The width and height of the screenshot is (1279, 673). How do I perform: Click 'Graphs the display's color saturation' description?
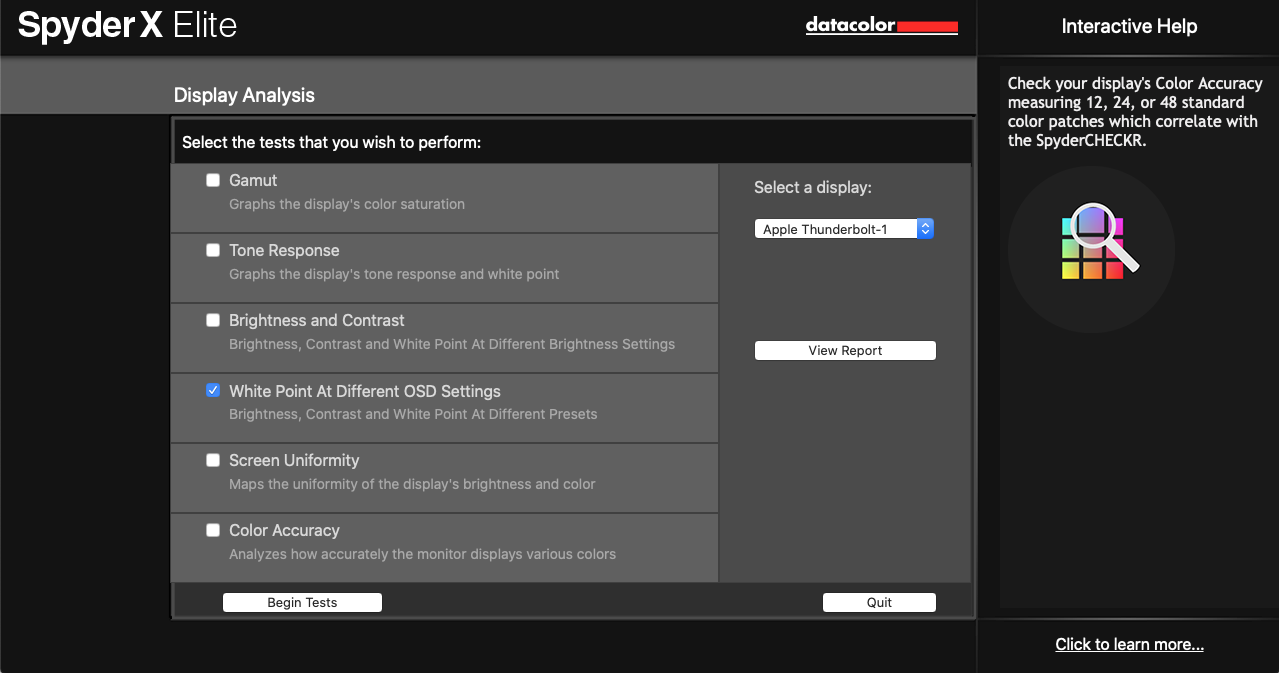coord(347,204)
